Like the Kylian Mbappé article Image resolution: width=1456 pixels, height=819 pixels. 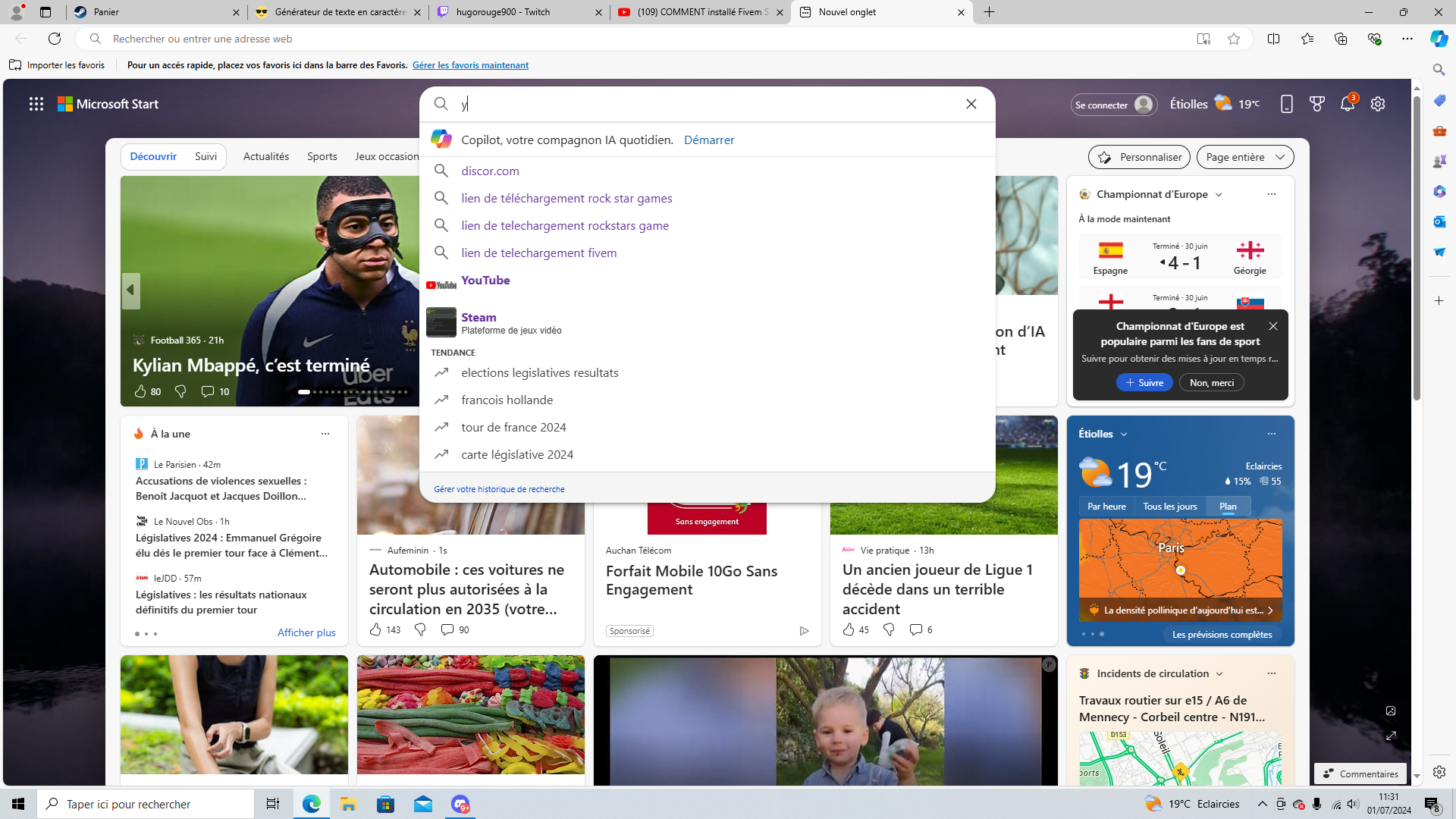(x=140, y=391)
